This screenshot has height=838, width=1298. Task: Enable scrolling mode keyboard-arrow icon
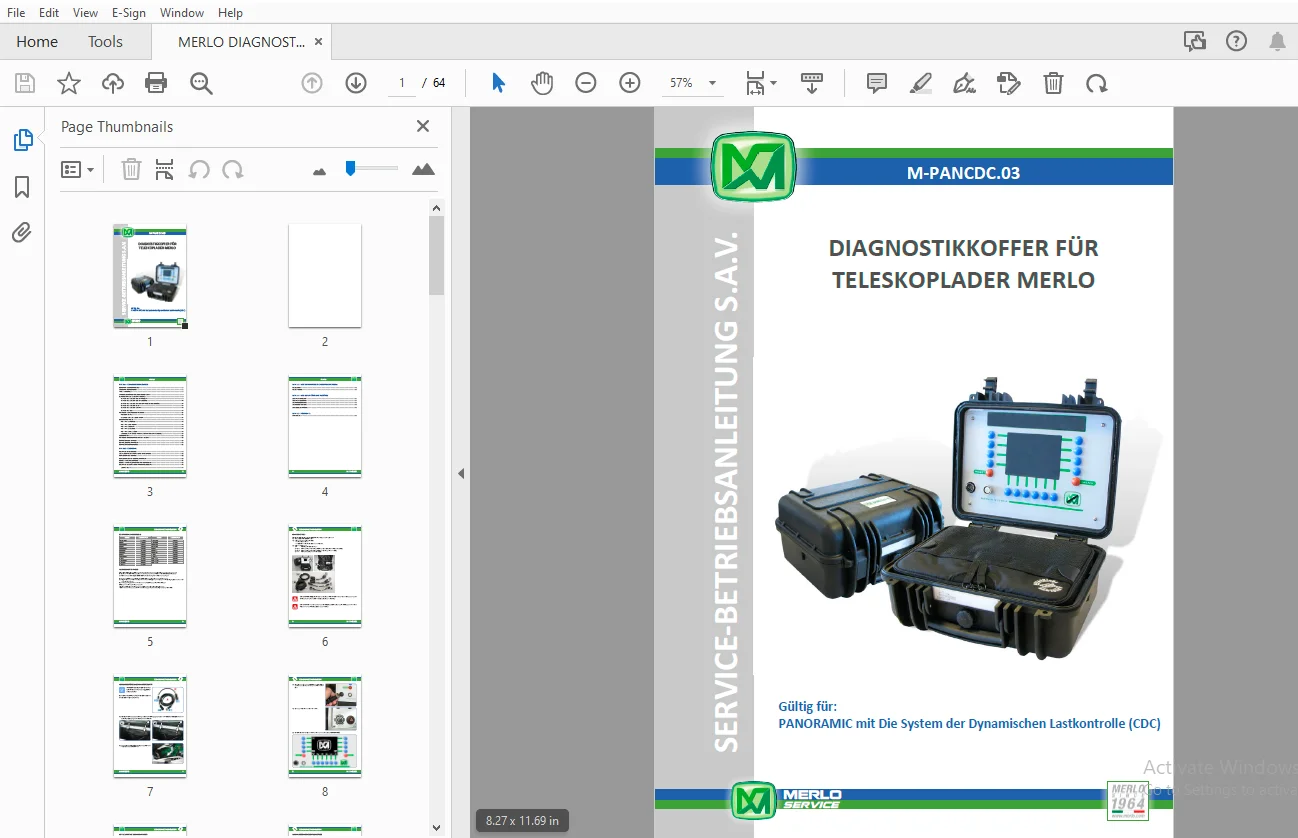(x=811, y=83)
